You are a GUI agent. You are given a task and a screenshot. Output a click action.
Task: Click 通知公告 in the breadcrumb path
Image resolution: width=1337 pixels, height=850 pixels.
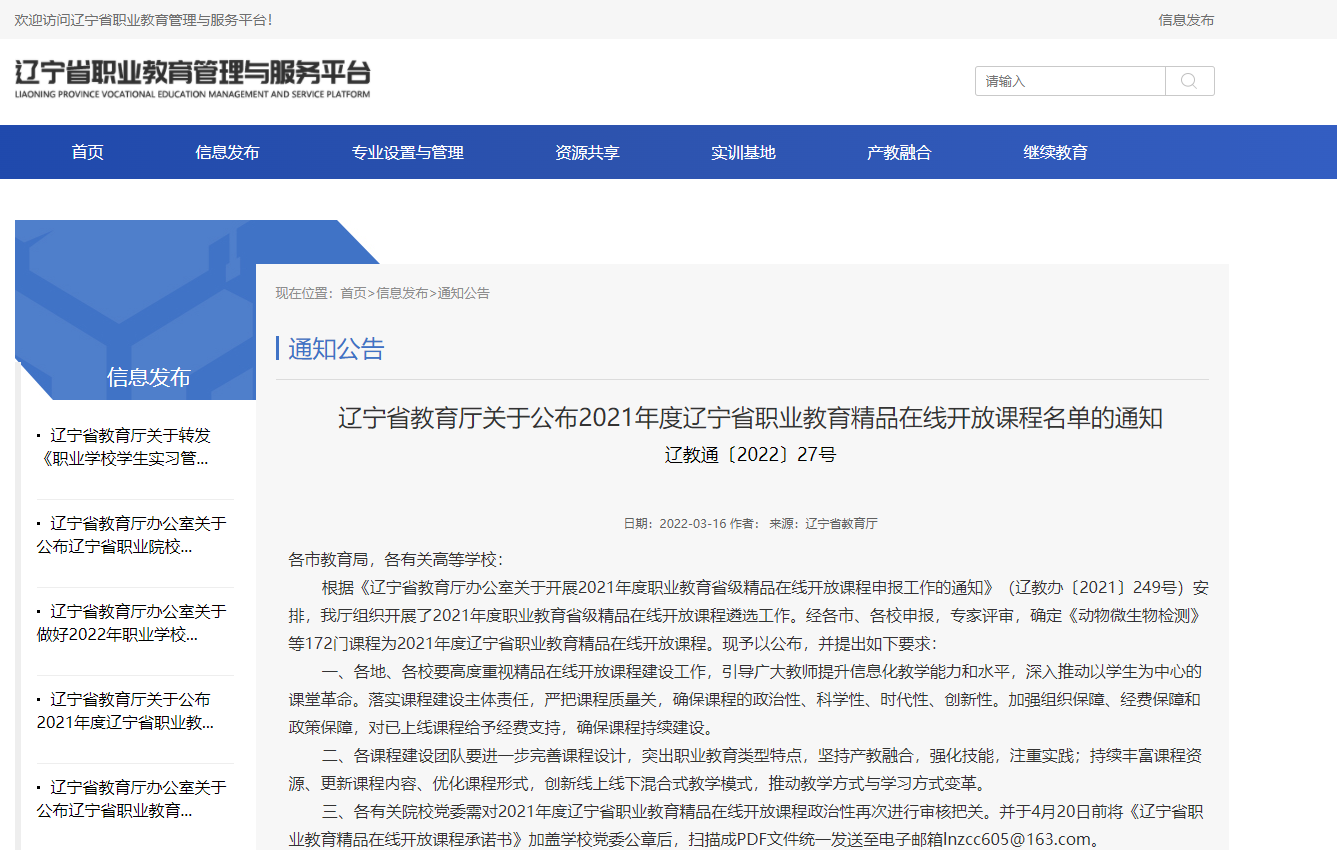[x=464, y=293]
